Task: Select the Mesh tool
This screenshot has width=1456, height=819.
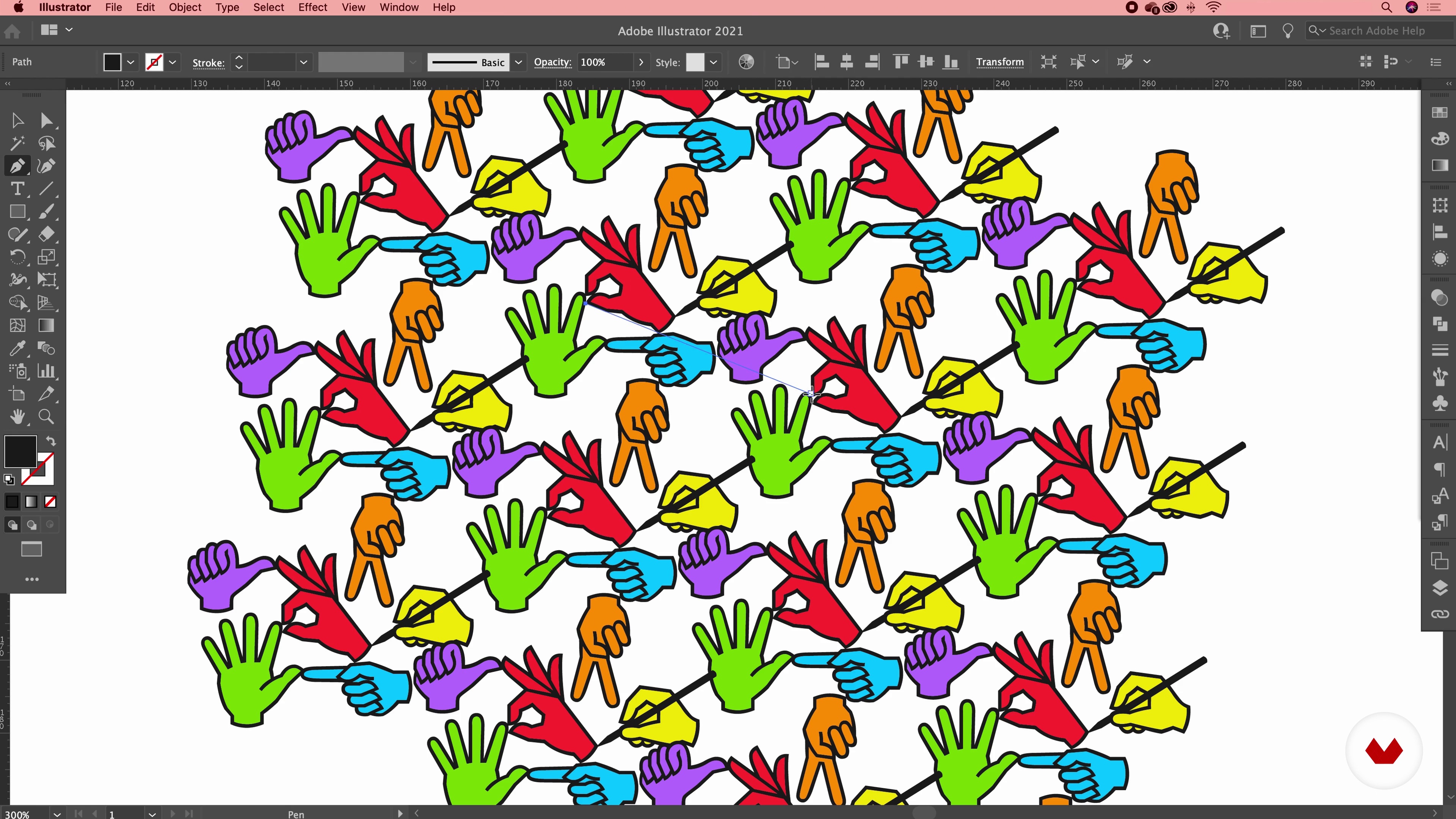Action: [17, 326]
